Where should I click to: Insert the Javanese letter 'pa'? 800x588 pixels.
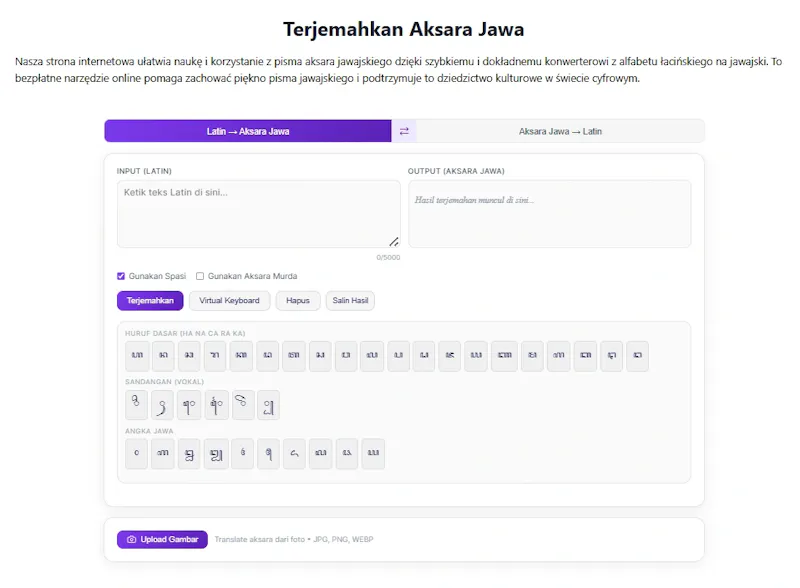(x=398, y=356)
